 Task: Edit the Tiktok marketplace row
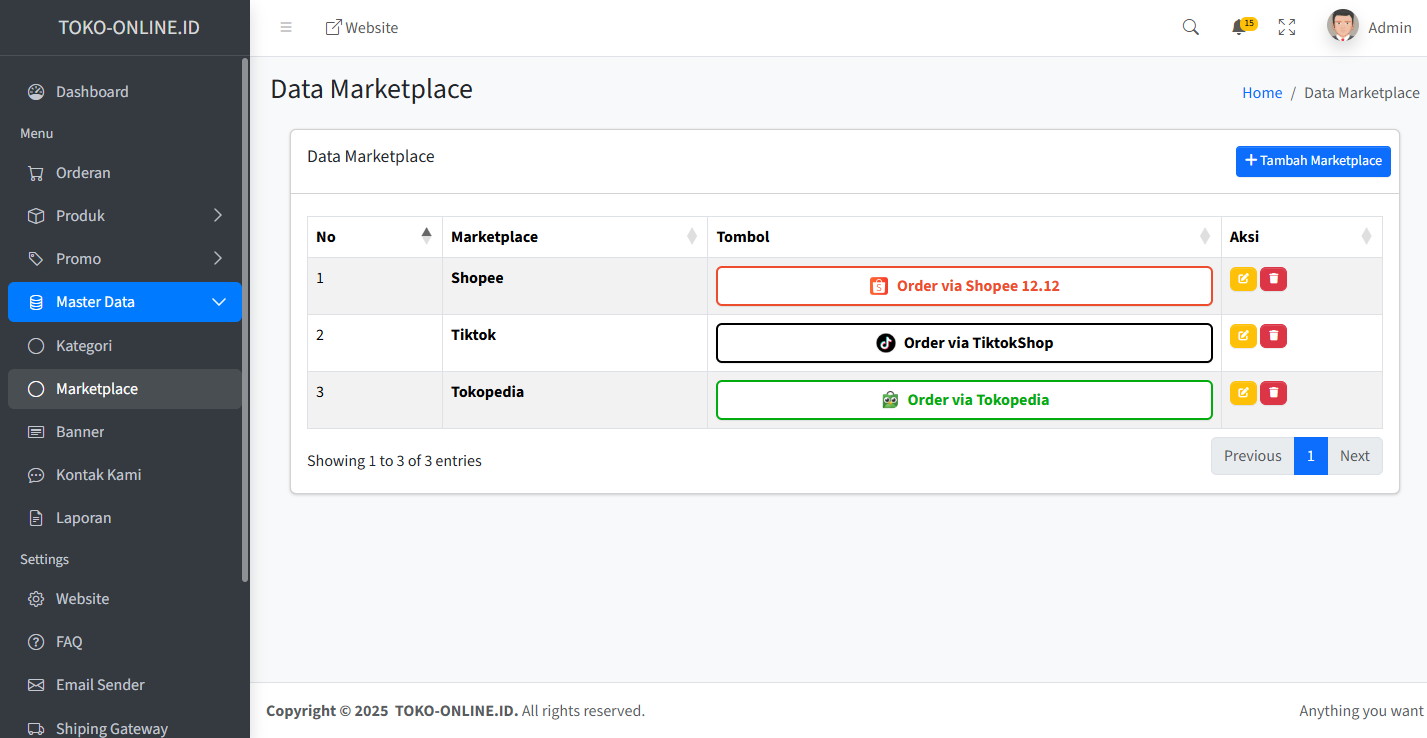pos(1243,336)
